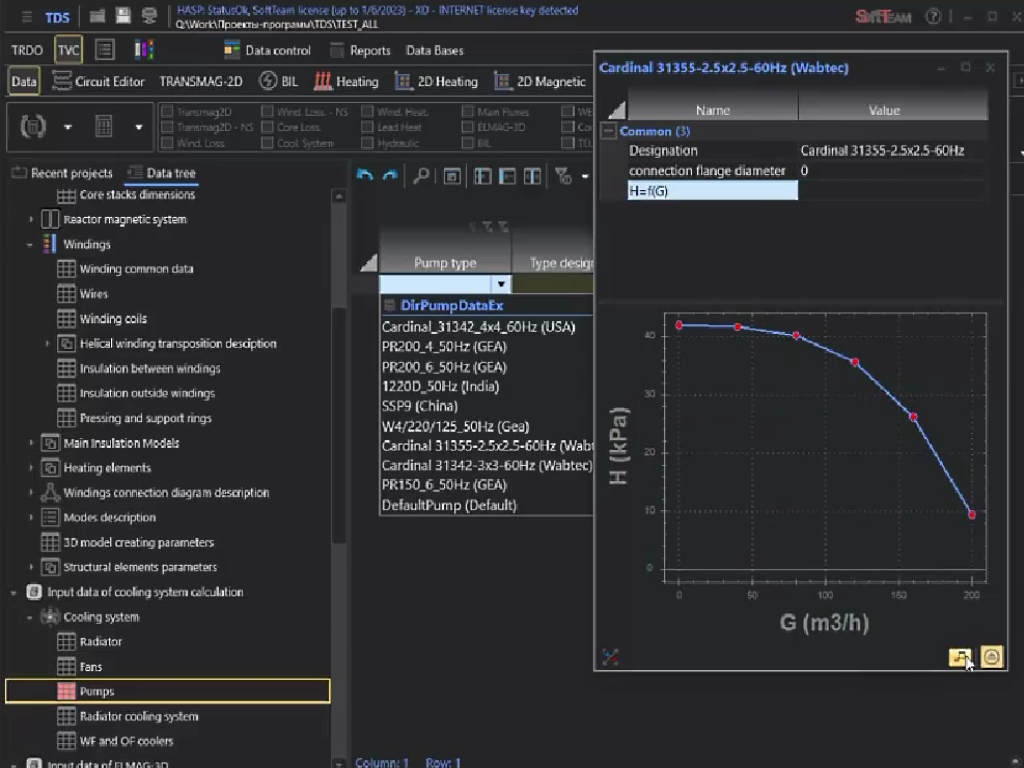This screenshot has width=1024, height=768.
Task: Open Data Bases
Action: click(x=435, y=50)
